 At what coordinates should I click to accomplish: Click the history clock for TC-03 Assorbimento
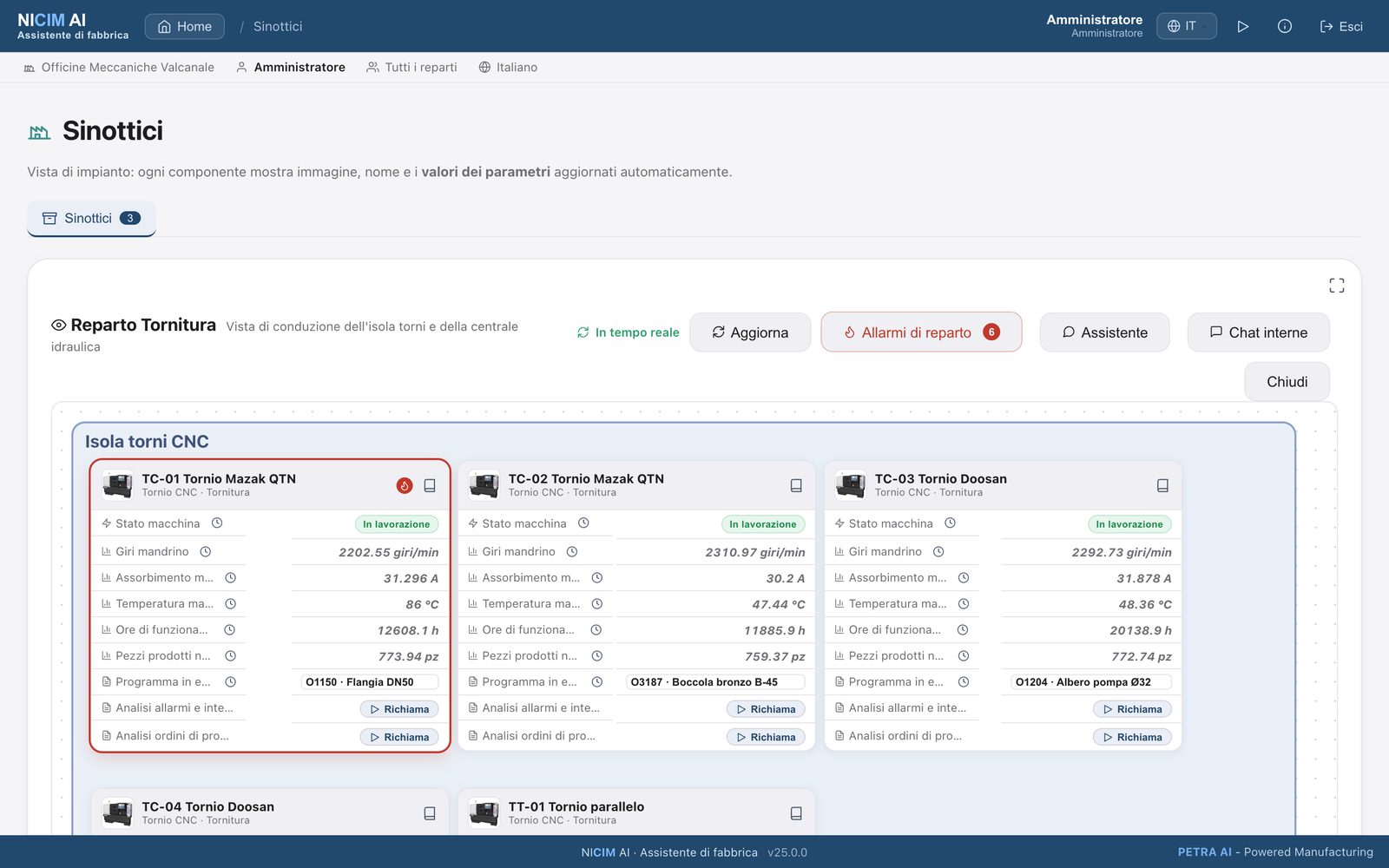[964, 577]
